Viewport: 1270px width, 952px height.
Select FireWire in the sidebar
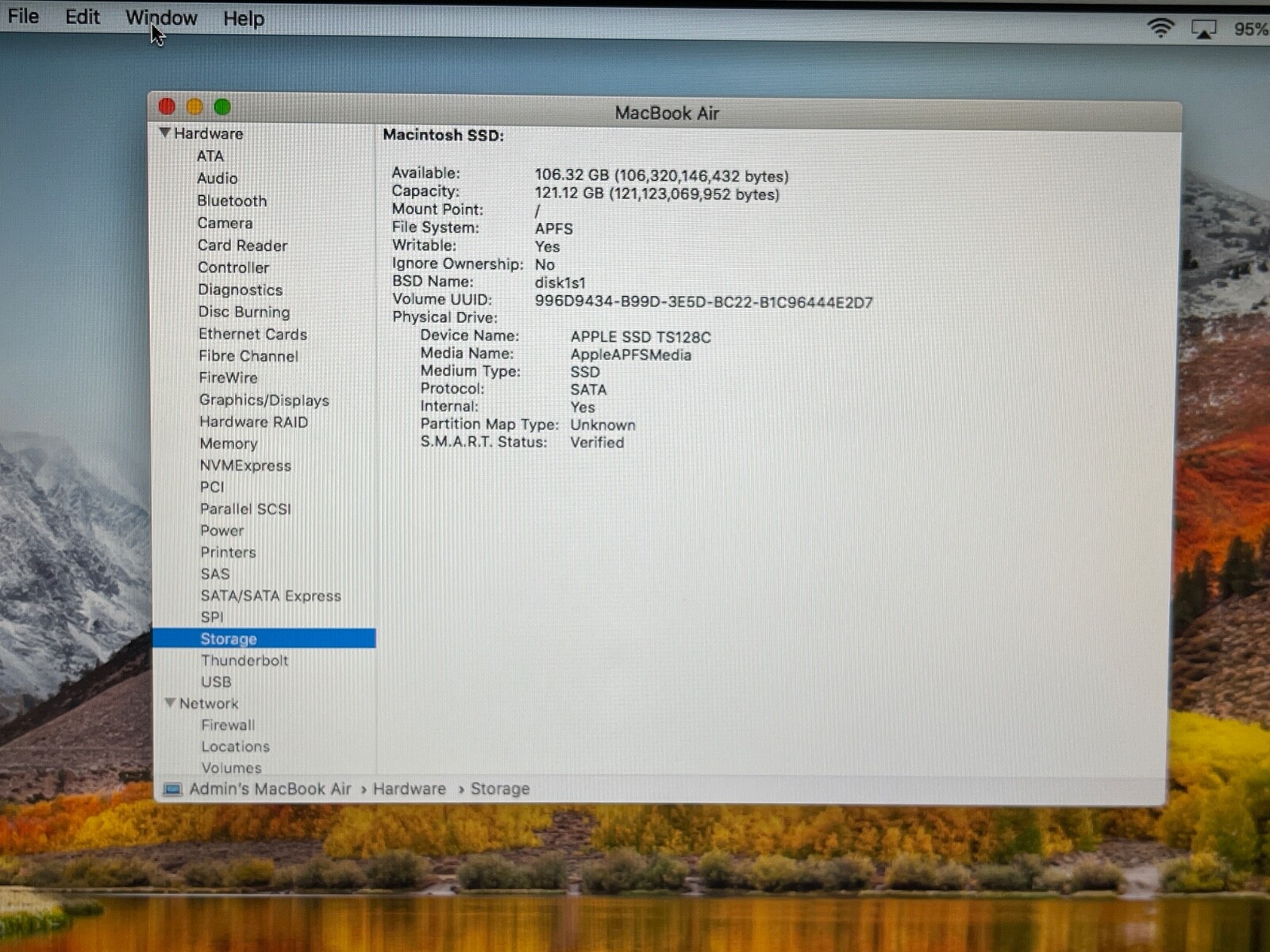[x=228, y=378]
